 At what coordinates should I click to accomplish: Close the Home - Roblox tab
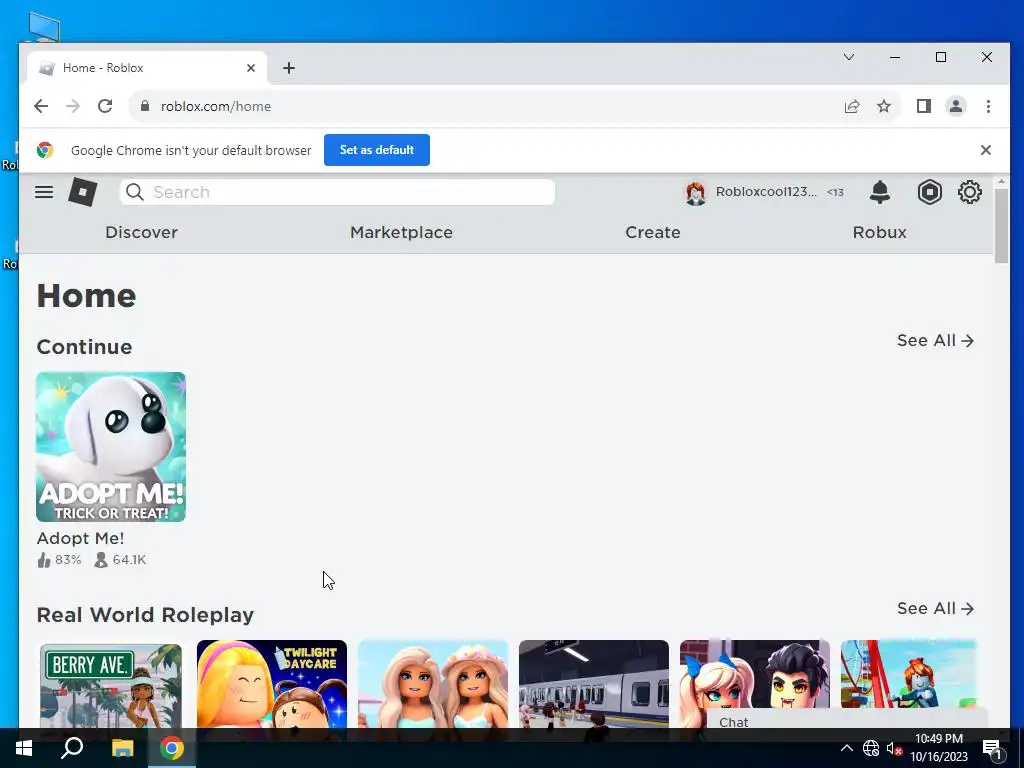coord(251,68)
